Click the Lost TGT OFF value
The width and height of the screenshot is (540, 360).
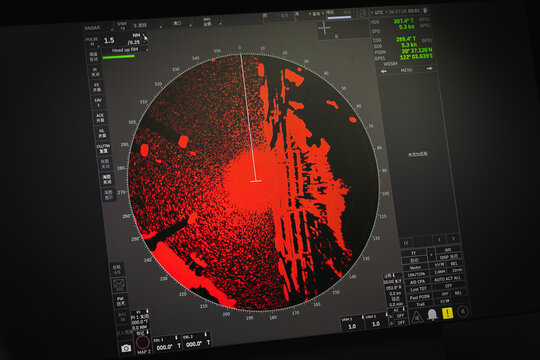(x=448, y=286)
